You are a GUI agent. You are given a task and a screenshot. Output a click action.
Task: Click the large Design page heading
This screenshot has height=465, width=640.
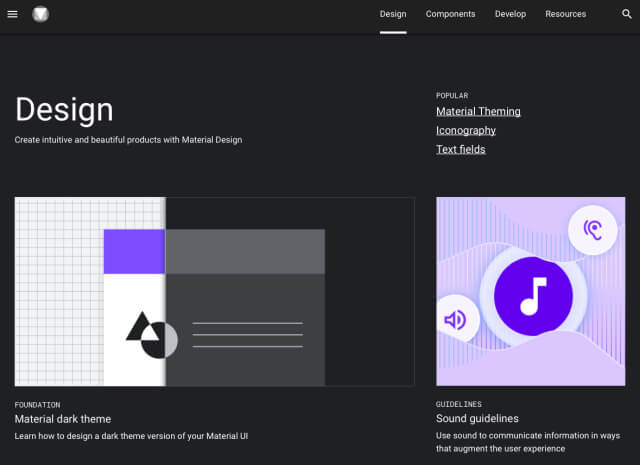(64, 110)
